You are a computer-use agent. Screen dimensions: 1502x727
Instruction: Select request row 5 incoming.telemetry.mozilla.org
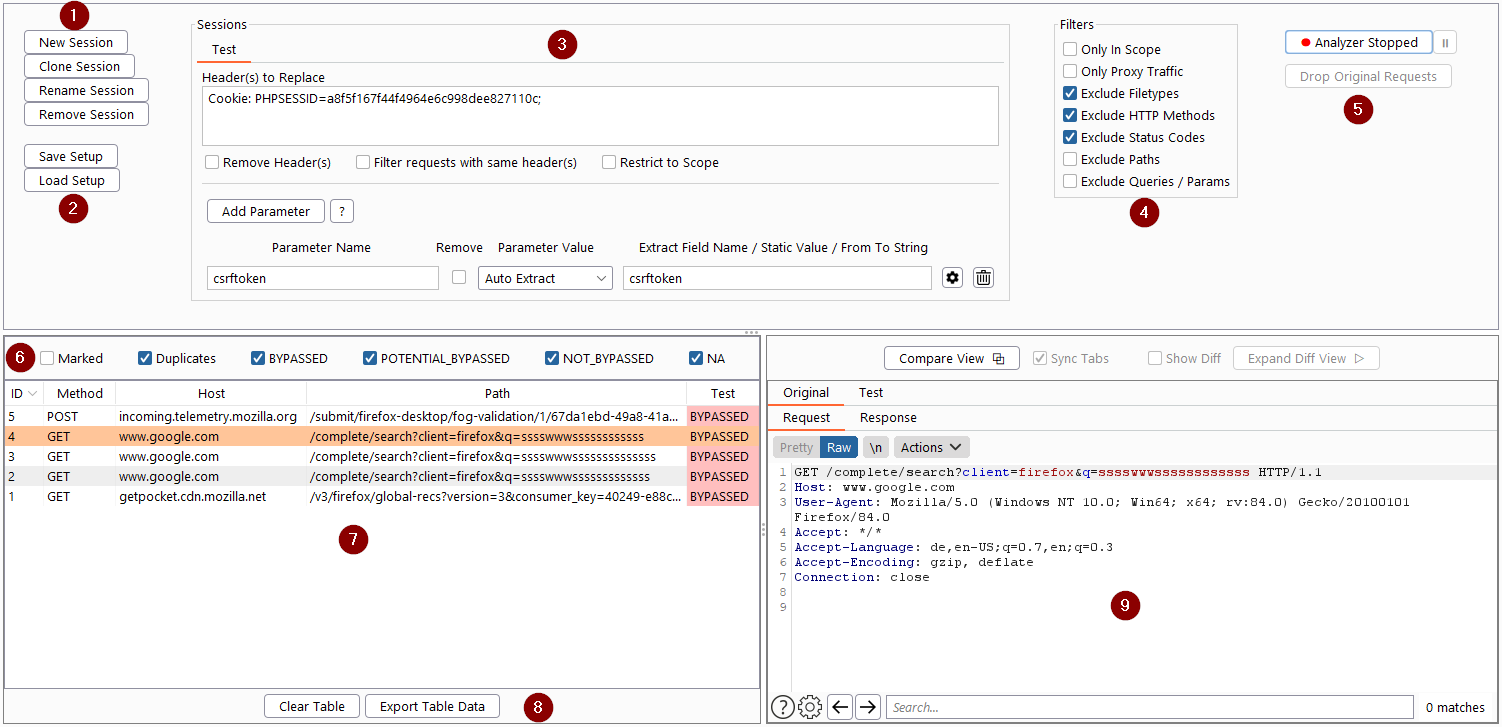(x=381, y=416)
